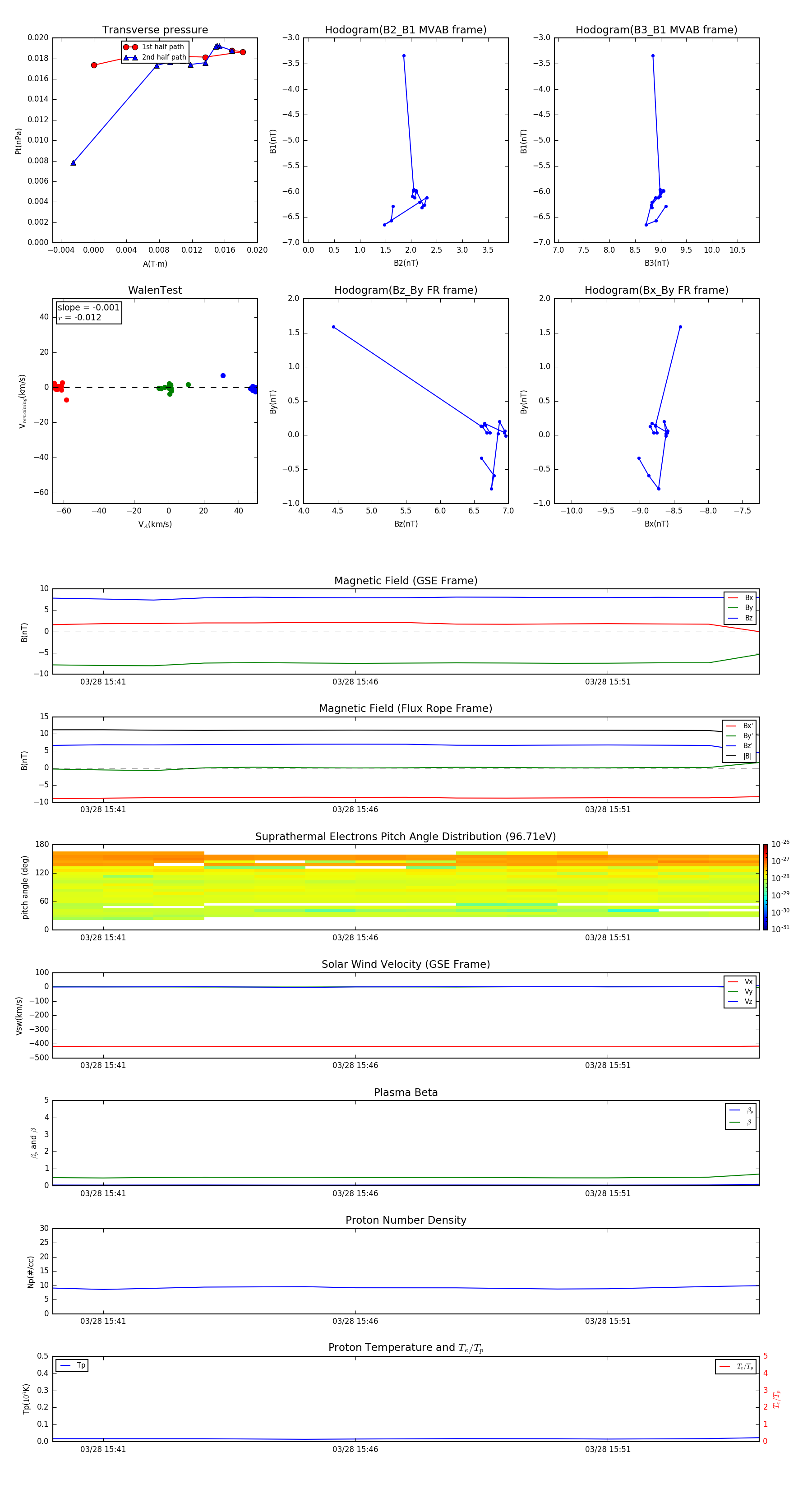This screenshot has width=812, height=1489.
Task: Click the 'Hodogram(Bz_By FR frame)' title
Action: coord(406,290)
